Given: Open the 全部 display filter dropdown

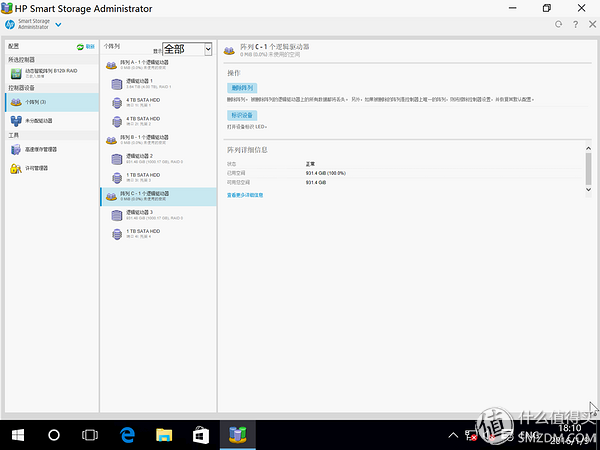Looking at the screenshot, I should pos(187,49).
